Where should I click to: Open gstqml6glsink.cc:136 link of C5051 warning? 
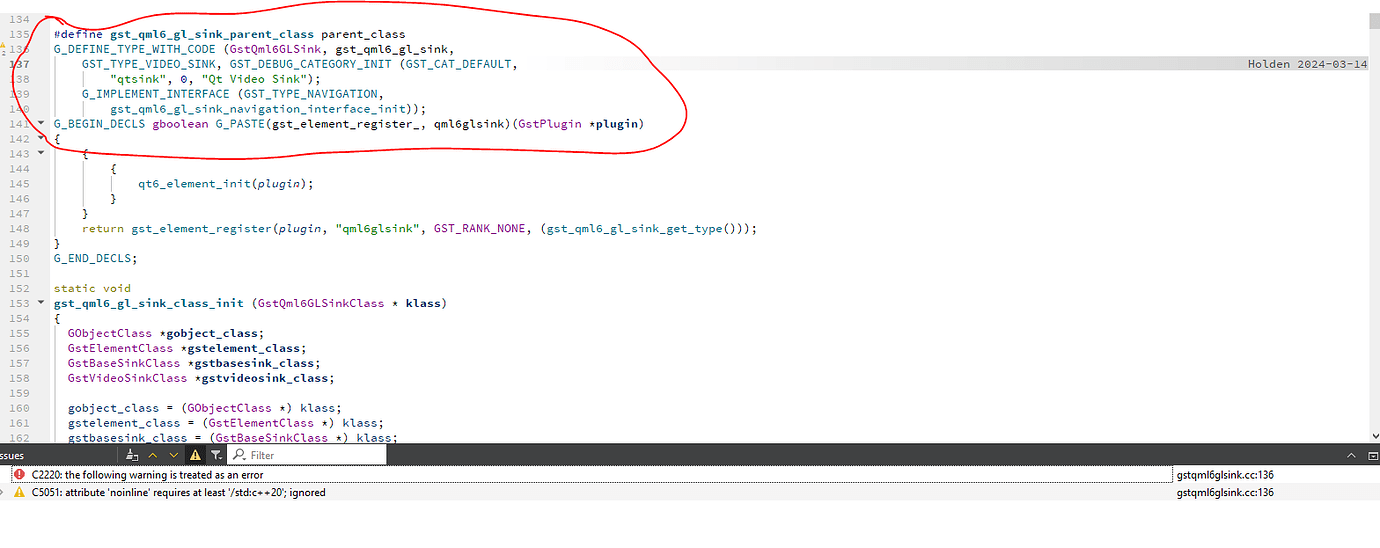point(1225,492)
